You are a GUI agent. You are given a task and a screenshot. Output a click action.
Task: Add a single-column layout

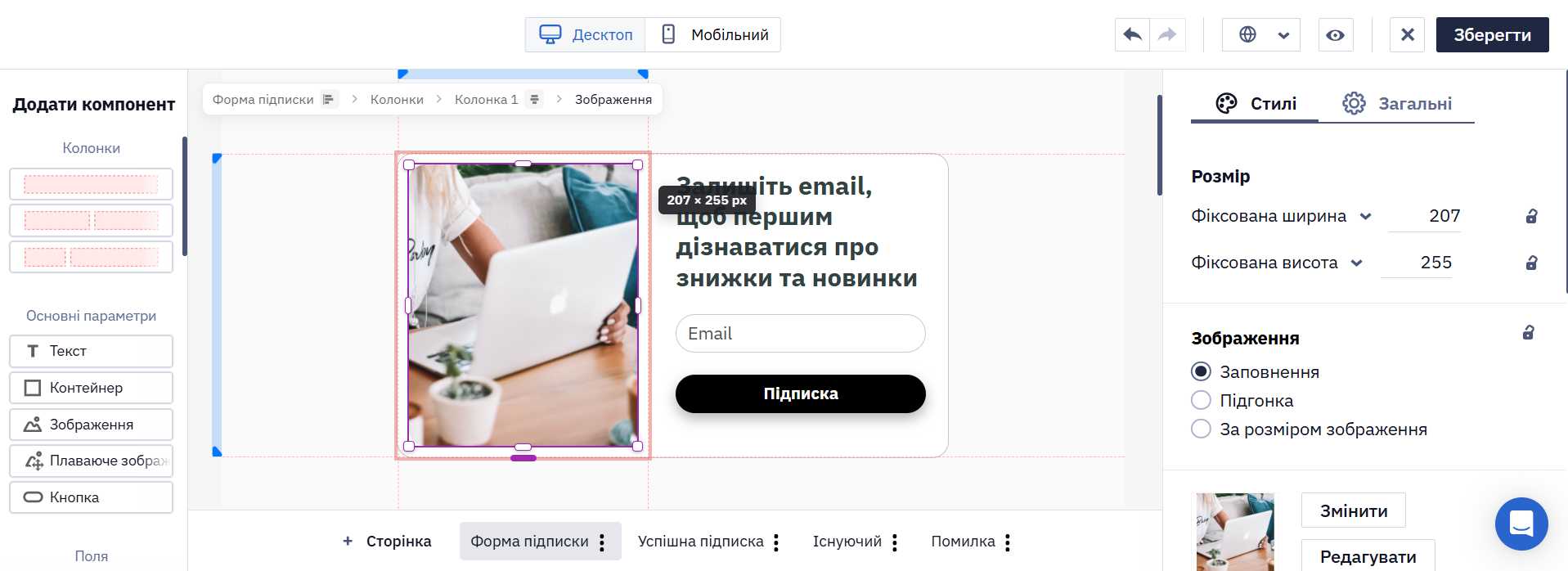[91, 184]
